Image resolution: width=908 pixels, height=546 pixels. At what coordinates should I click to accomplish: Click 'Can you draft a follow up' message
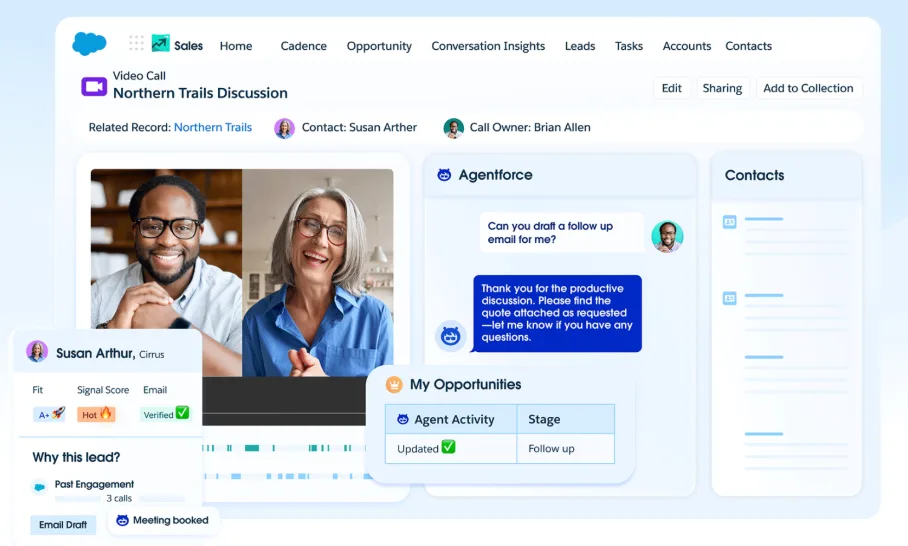pos(562,233)
